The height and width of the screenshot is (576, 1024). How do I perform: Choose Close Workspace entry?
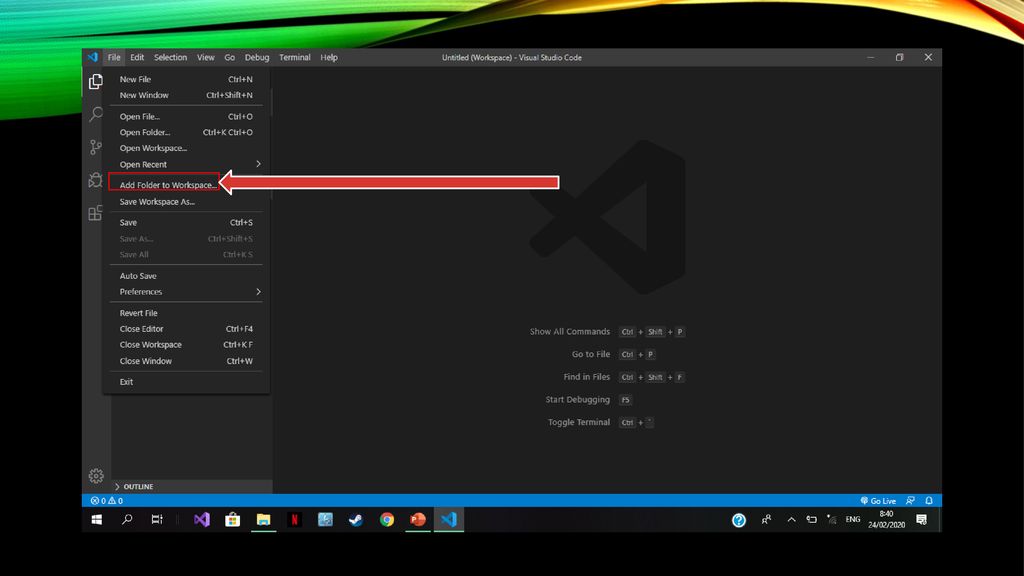tap(186, 345)
